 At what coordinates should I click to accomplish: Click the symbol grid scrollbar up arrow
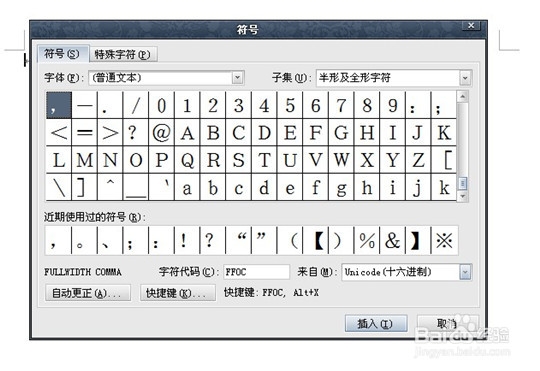coord(463,96)
